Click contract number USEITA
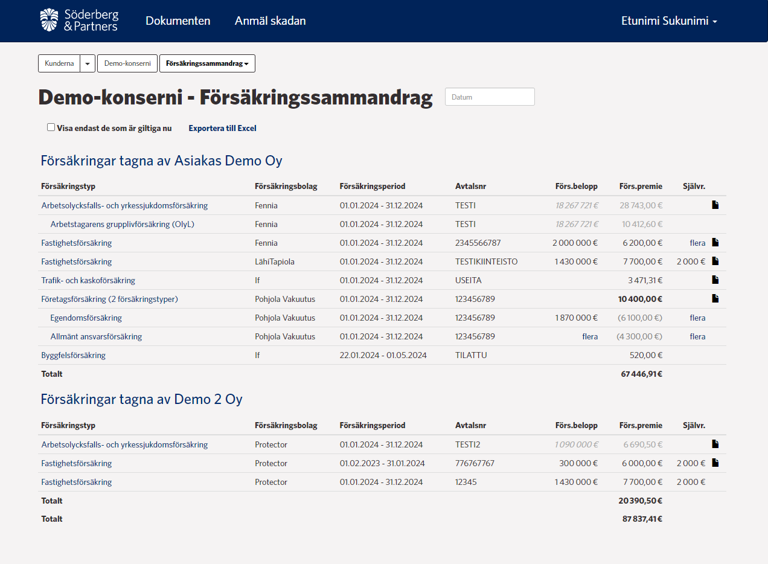 pos(468,281)
